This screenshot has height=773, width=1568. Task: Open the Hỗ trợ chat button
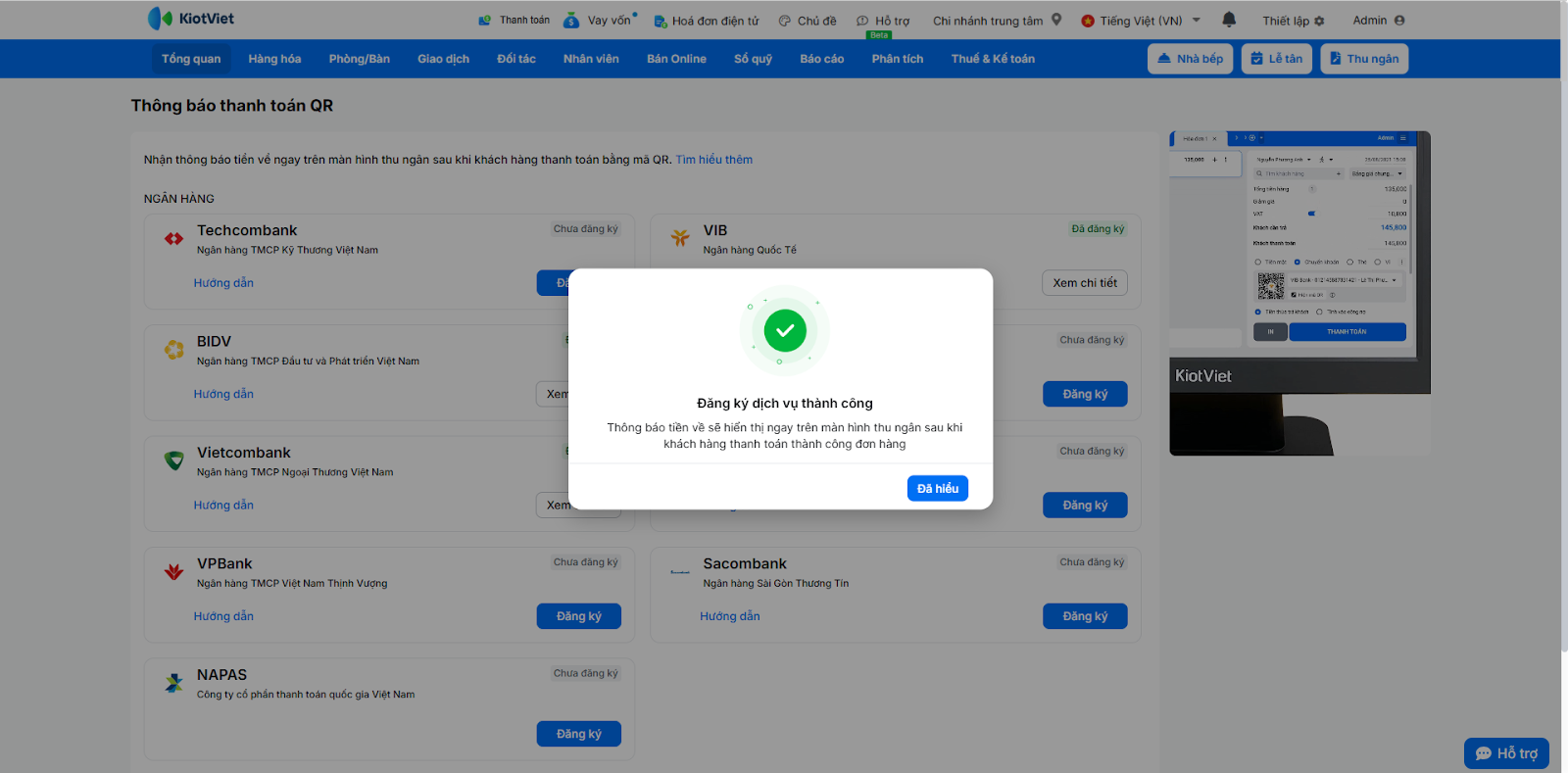click(x=1506, y=753)
